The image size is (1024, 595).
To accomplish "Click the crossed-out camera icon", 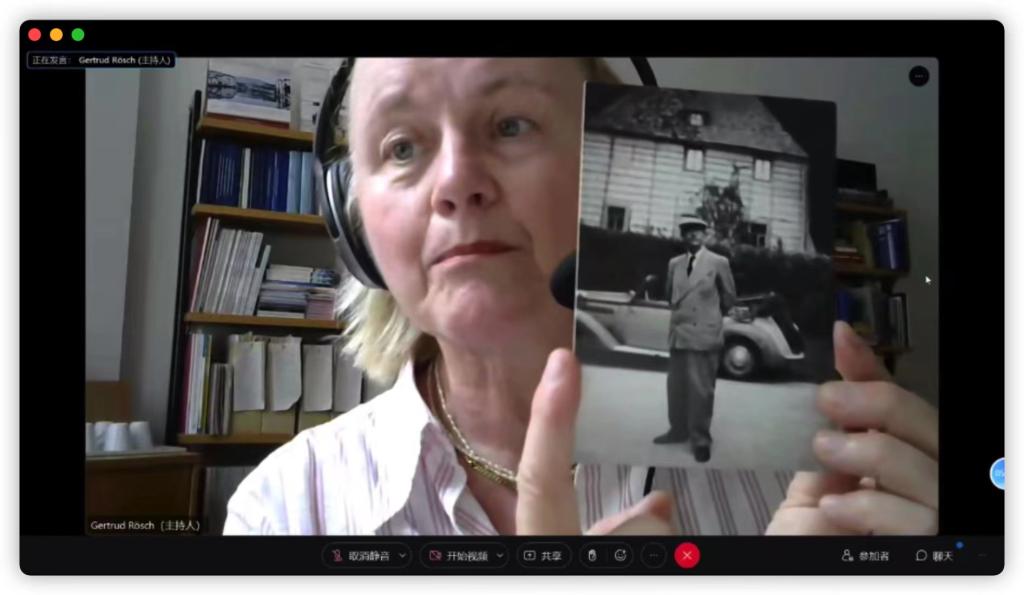I will point(435,556).
